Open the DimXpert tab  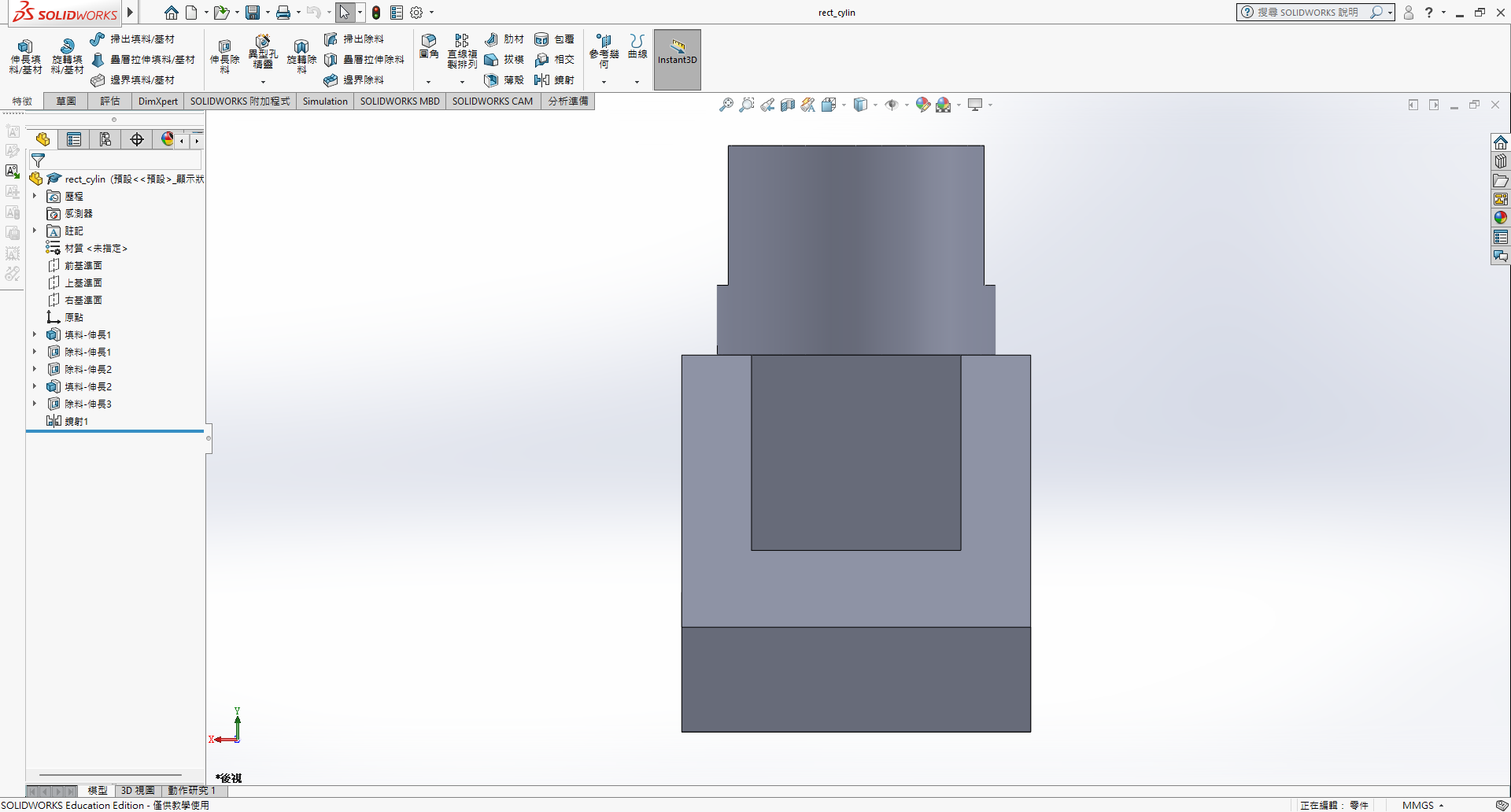click(158, 101)
